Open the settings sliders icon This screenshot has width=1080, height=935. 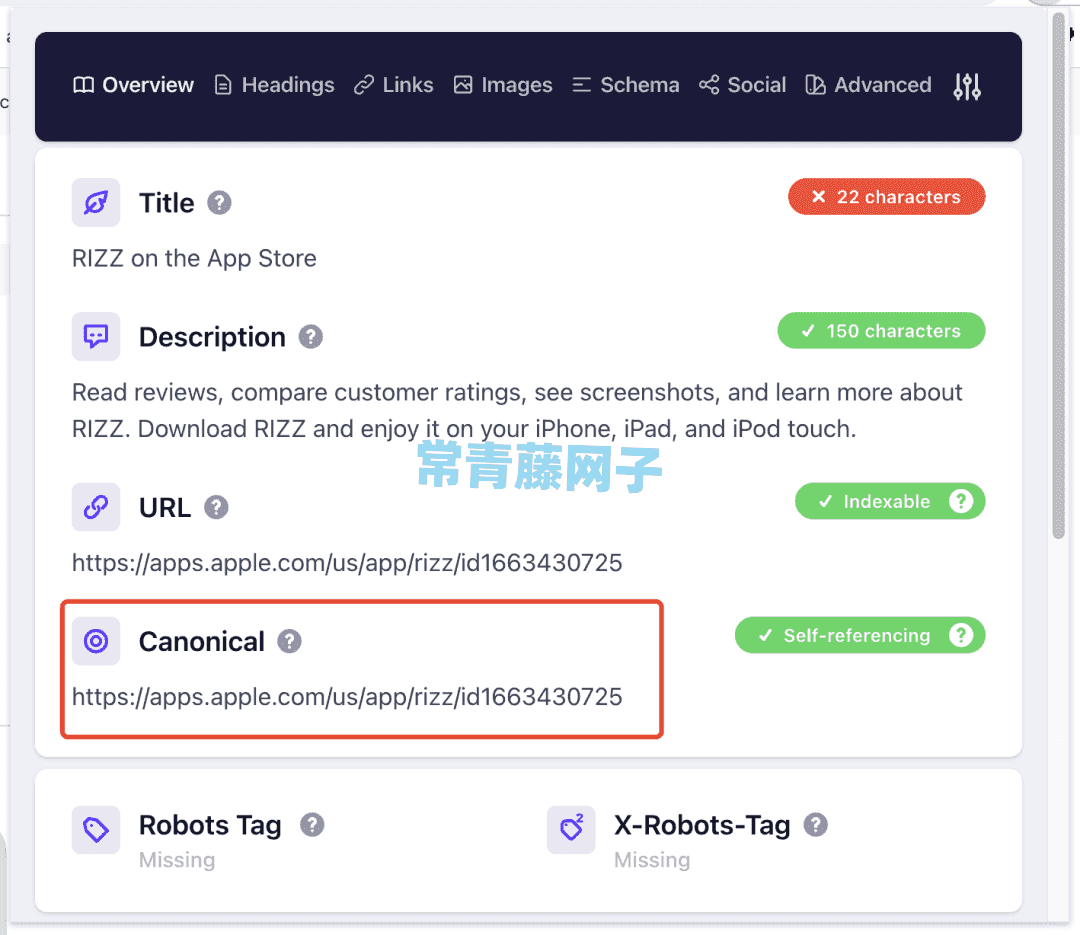pyautogui.click(x=967, y=87)
